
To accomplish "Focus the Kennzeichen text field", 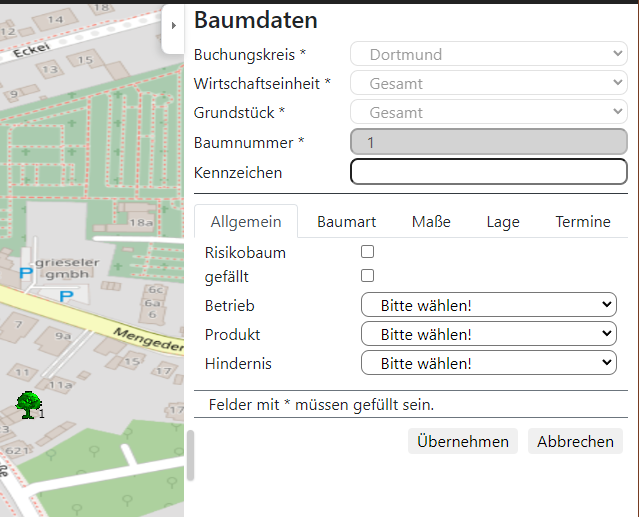I will [488, 172].
